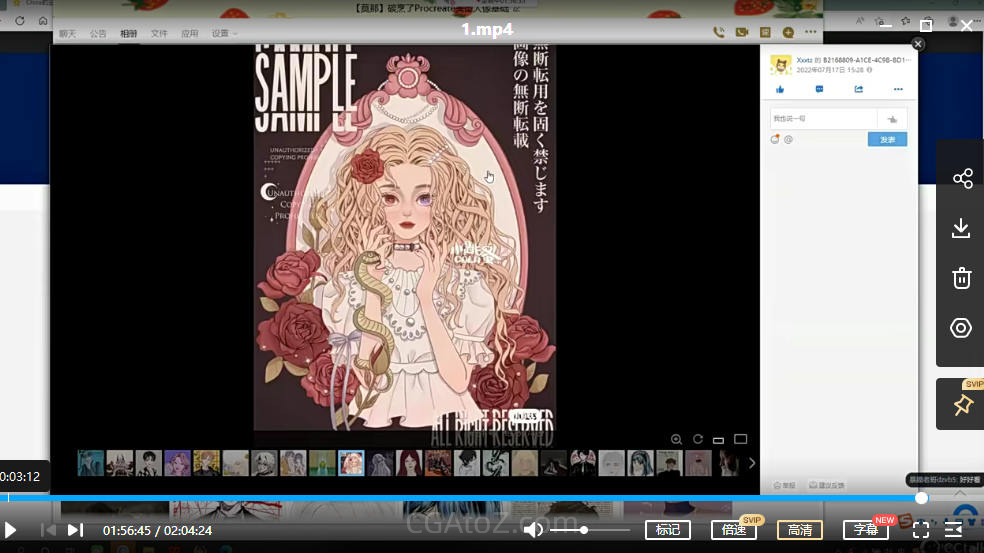The height and width of the screenshot is (553, 984).
Task: Open the 倍速 playback speed menu
Action: tap(734, 530)
